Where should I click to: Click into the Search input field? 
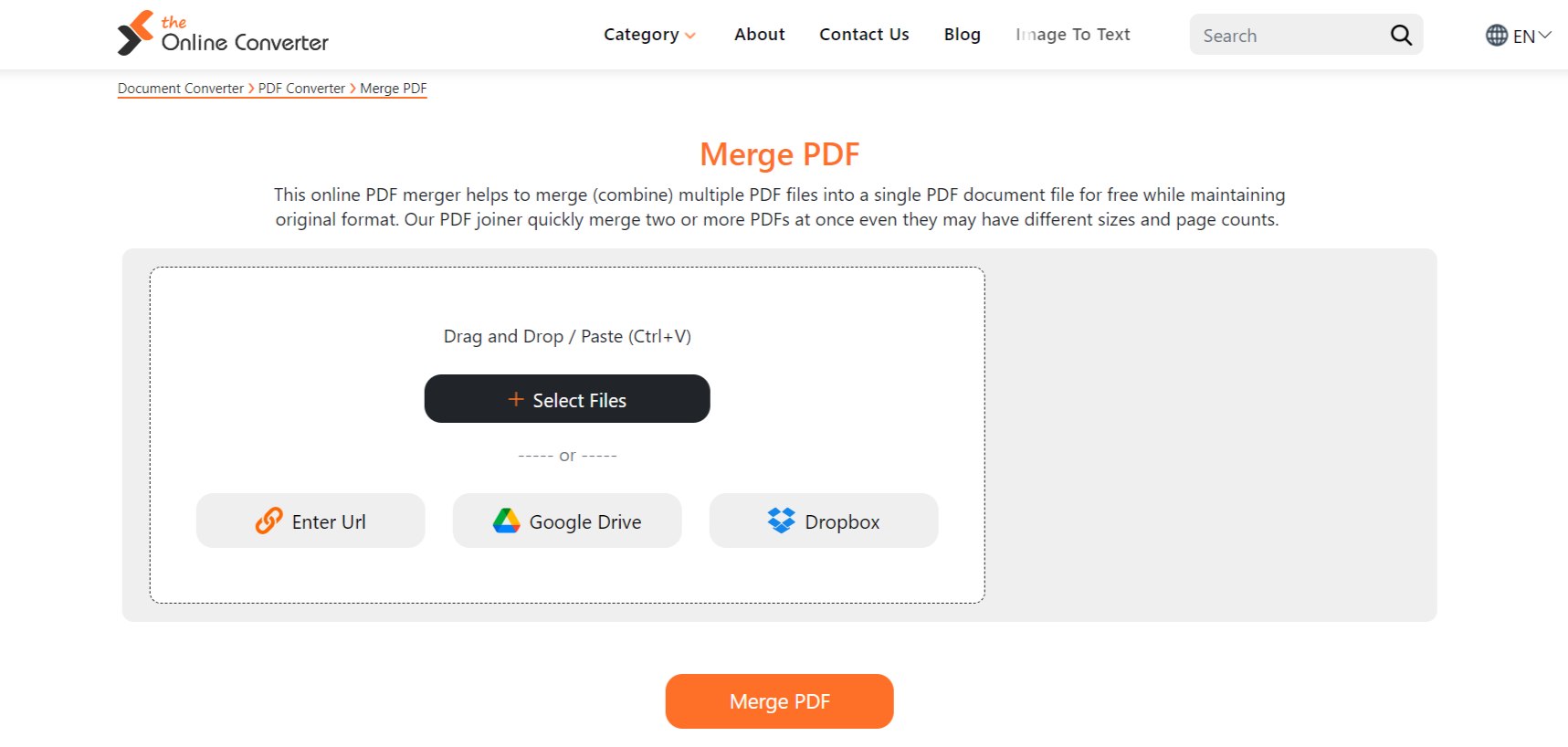click(x=1288, y=36)
